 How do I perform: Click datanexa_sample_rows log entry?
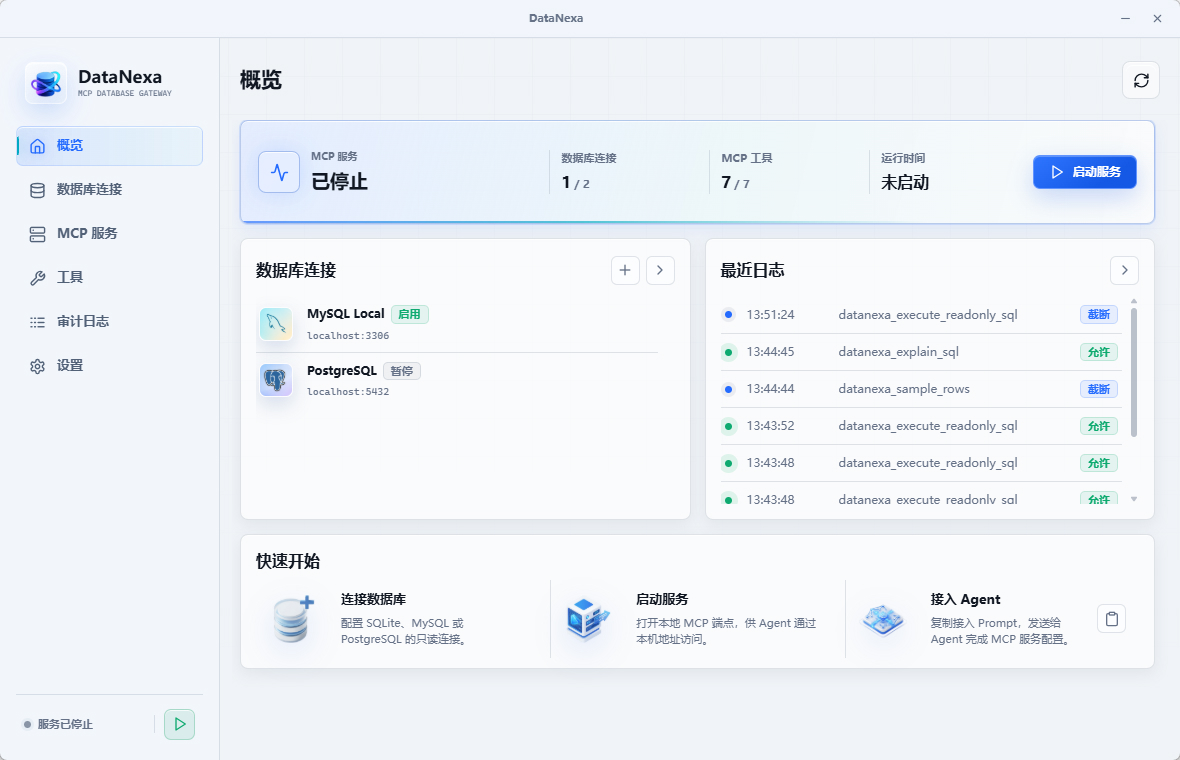click(920, 389)
